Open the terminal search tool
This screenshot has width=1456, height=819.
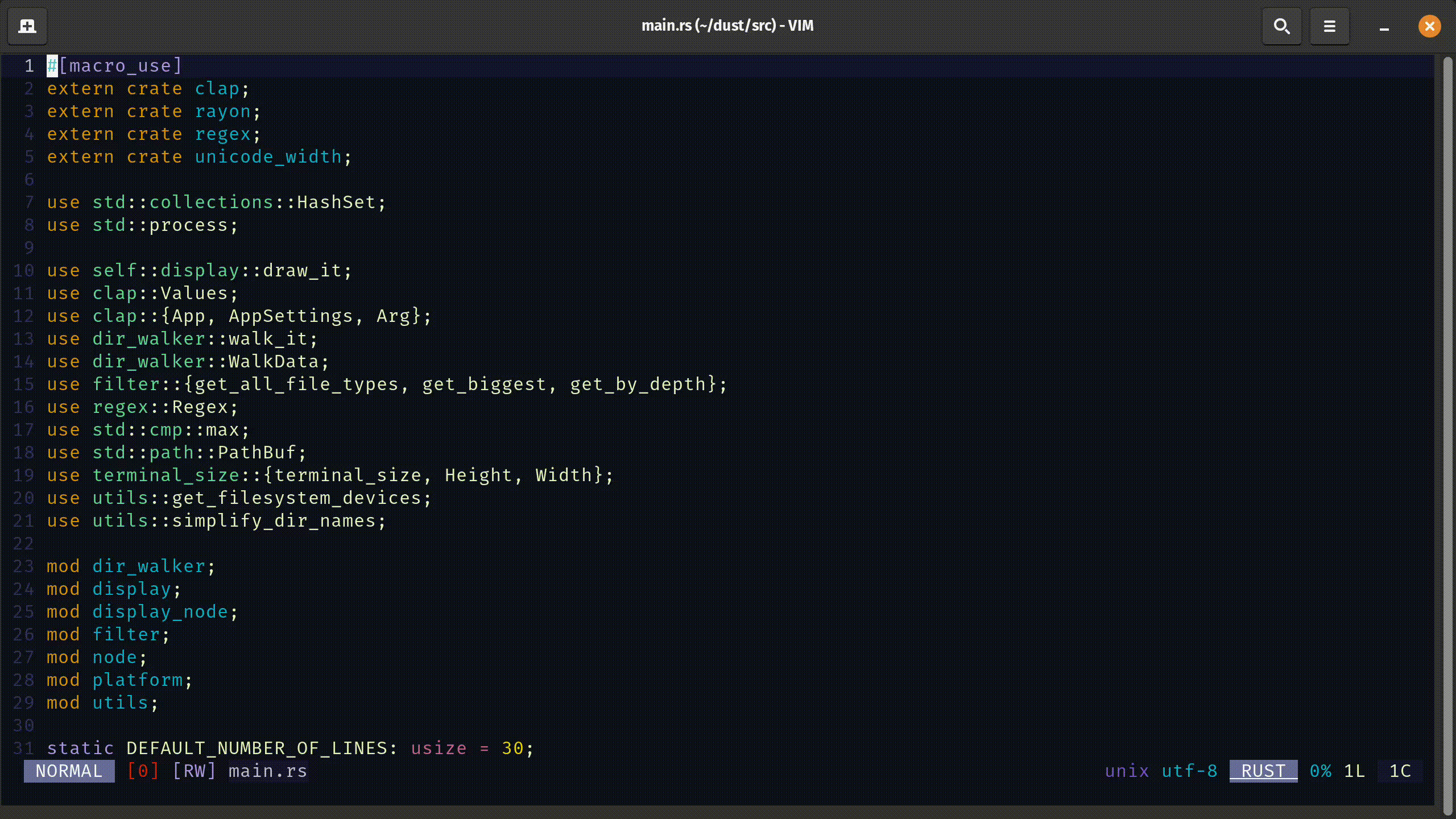1281,26
